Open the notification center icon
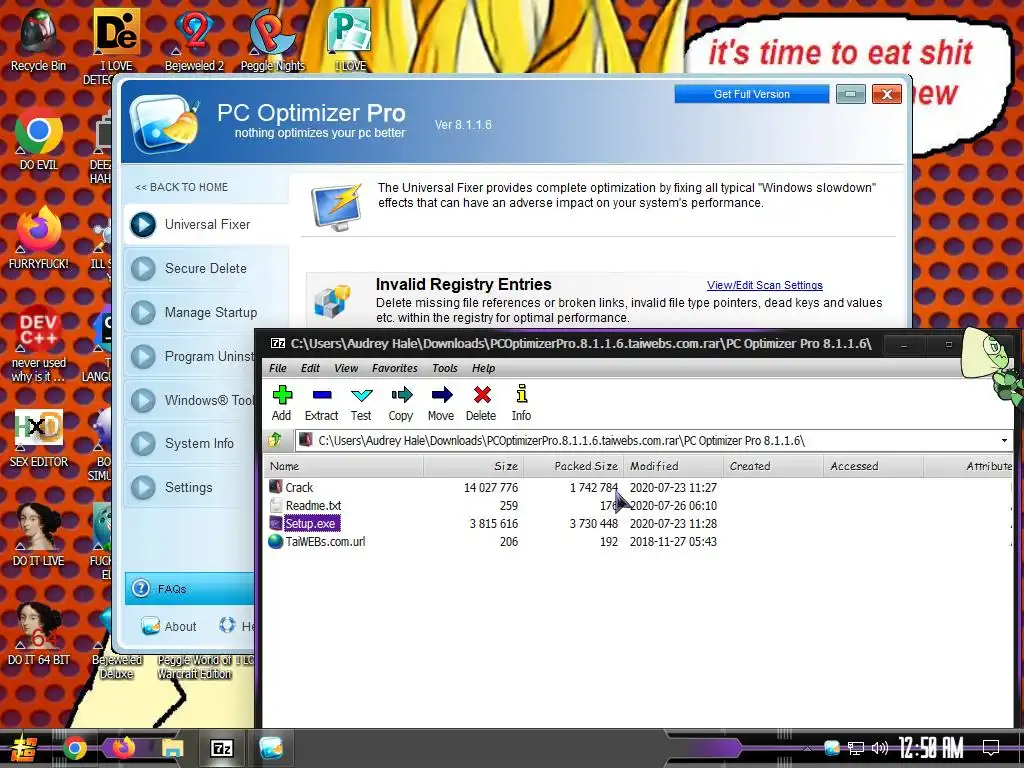Screen dimensions: 1024x768 tap(991, 748)
